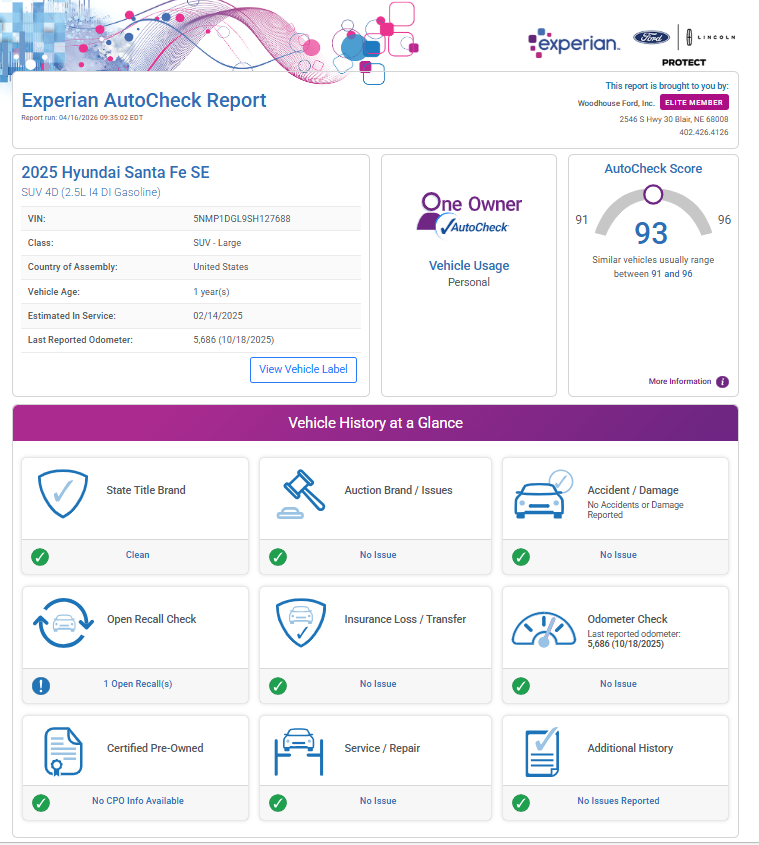Click Woodhouse Ford, Inc. dealer name
Screen dimensions: 759x845
pos(616,103)
